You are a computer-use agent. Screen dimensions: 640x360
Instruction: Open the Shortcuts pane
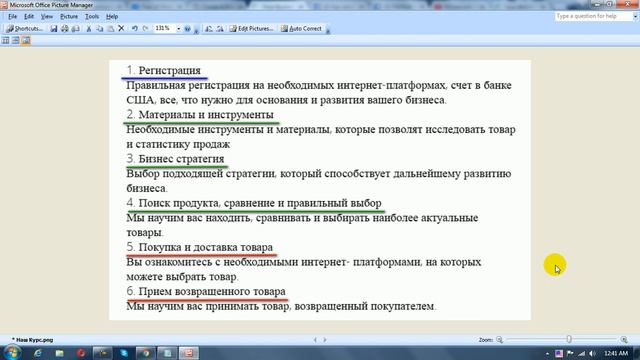pyautogui.click(x=25, y=29)
